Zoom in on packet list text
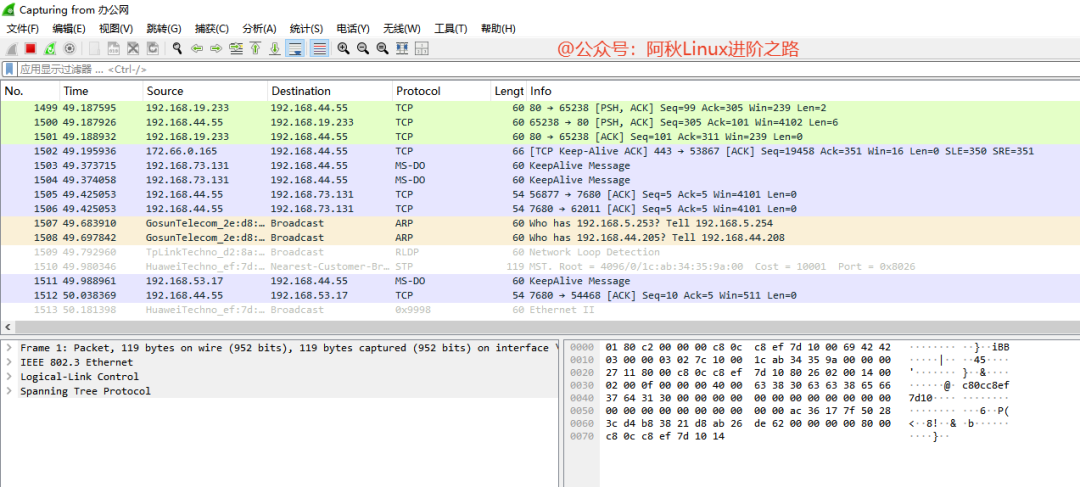This screenshot has width=1080, height=487. (343, 48)
